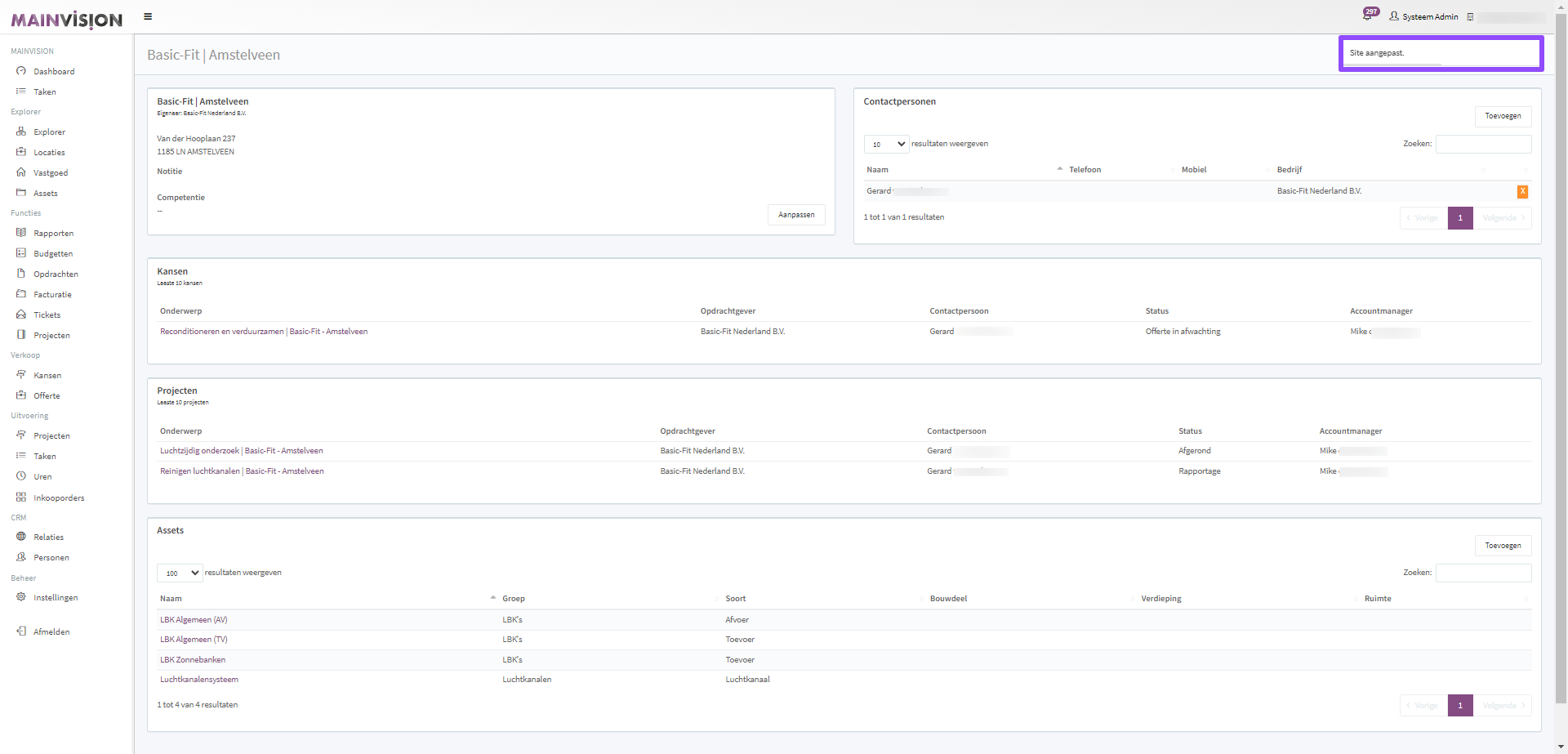Click the Tickets icon in sidebar
This screenshot has width=1568, height=754.
tap(21, 315)
